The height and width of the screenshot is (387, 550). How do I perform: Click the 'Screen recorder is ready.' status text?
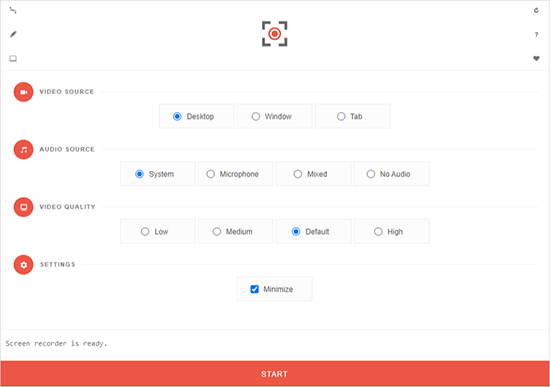pos(56,343)
